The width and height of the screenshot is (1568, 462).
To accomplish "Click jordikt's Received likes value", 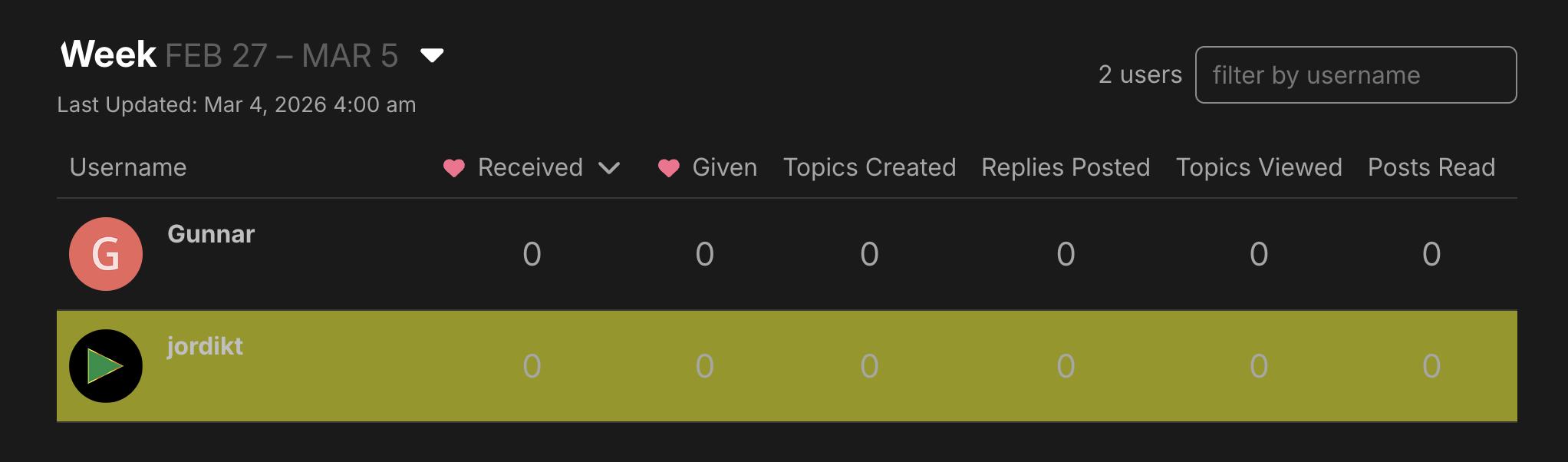I will (532, 366).
